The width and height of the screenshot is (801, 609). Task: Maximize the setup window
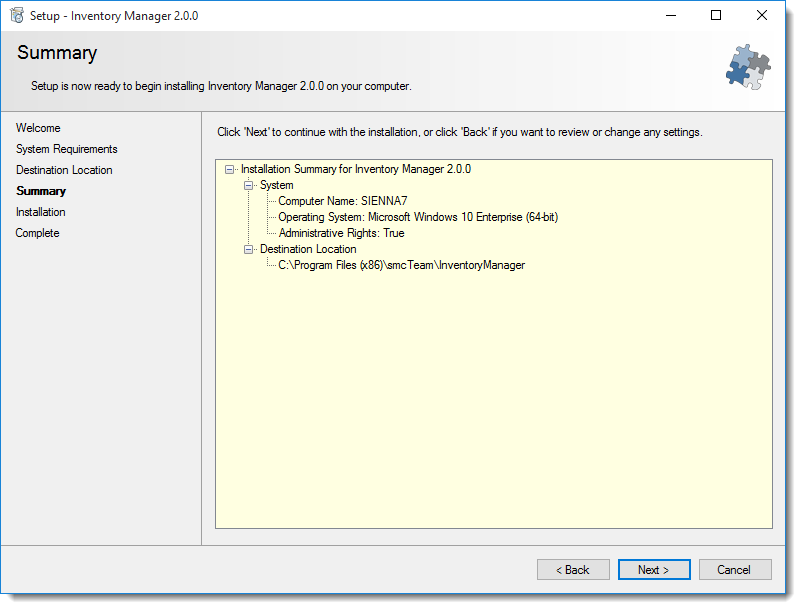[716, 16]
